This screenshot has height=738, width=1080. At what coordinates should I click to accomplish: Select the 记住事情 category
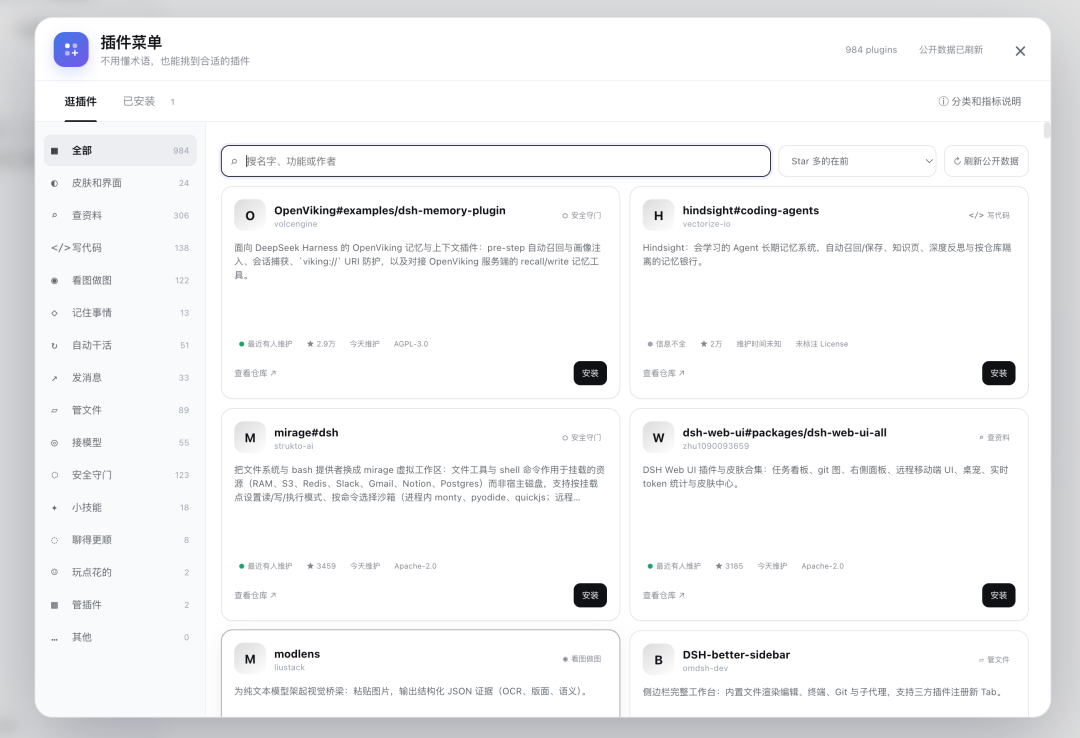point(120,312)
